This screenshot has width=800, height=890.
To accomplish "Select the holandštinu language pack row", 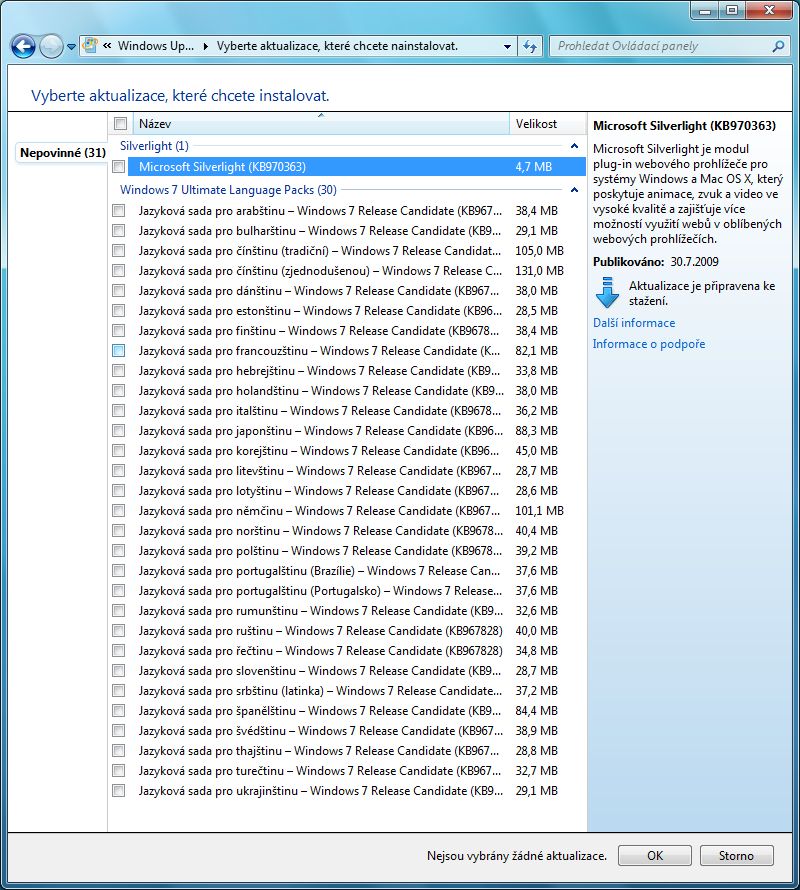I will coord(349,391).
